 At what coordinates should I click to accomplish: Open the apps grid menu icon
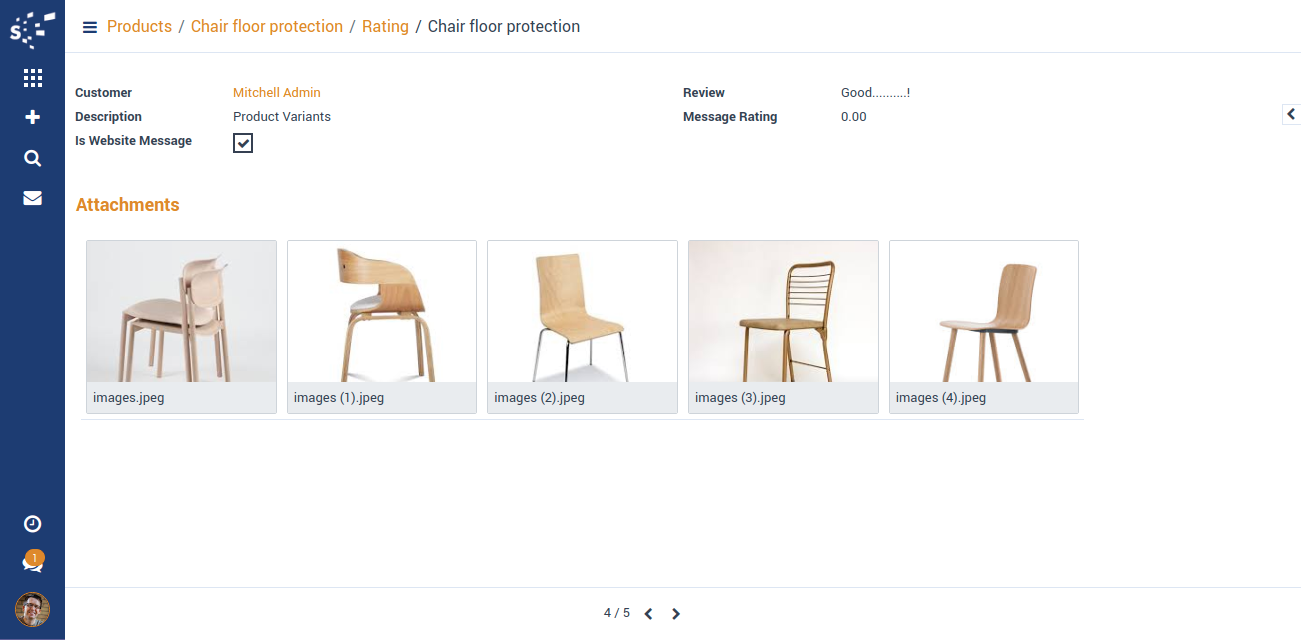coord(32,78)
